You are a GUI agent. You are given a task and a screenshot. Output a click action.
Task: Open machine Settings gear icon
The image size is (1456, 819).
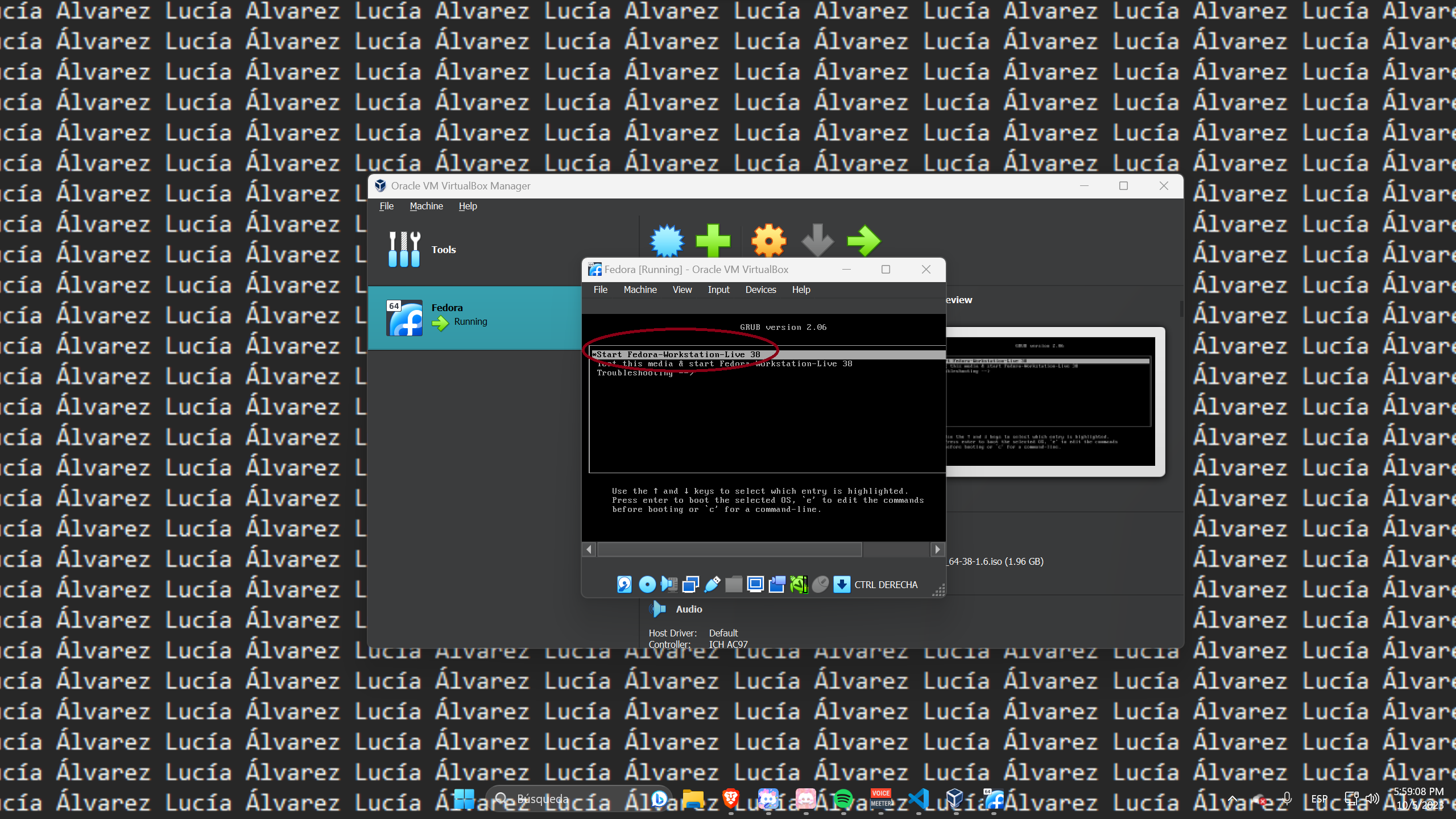point(769,241)
